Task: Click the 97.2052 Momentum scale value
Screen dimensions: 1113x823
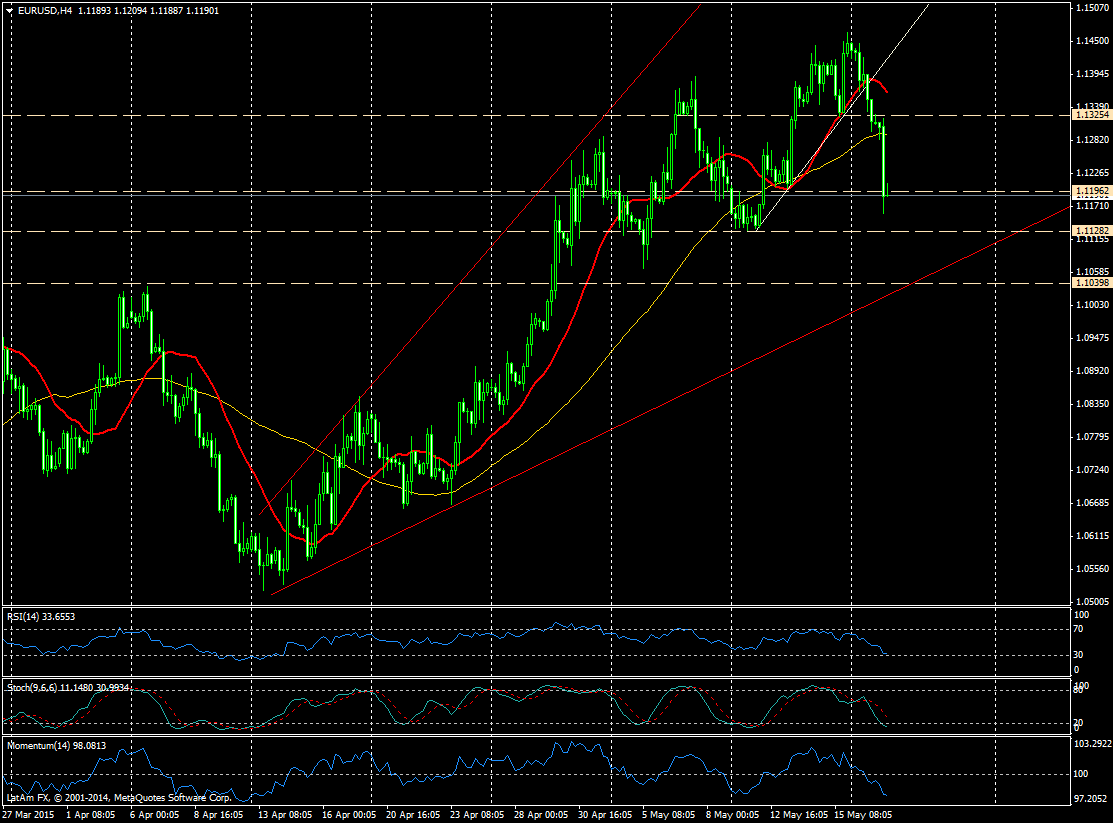Action: (x=1090, y=801)
